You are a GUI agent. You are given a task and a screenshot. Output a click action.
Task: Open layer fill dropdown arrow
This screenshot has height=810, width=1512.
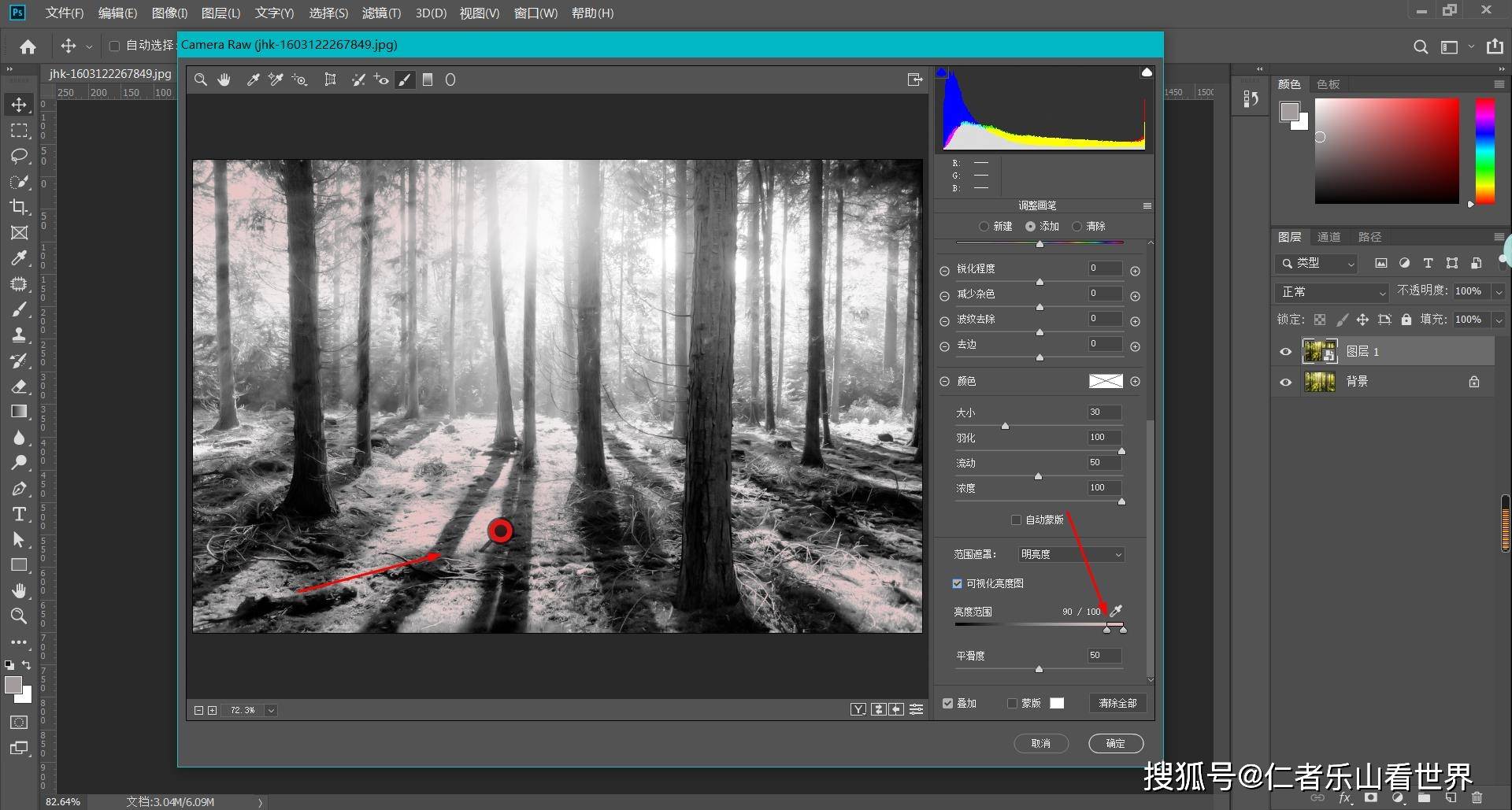(1499, 320)
